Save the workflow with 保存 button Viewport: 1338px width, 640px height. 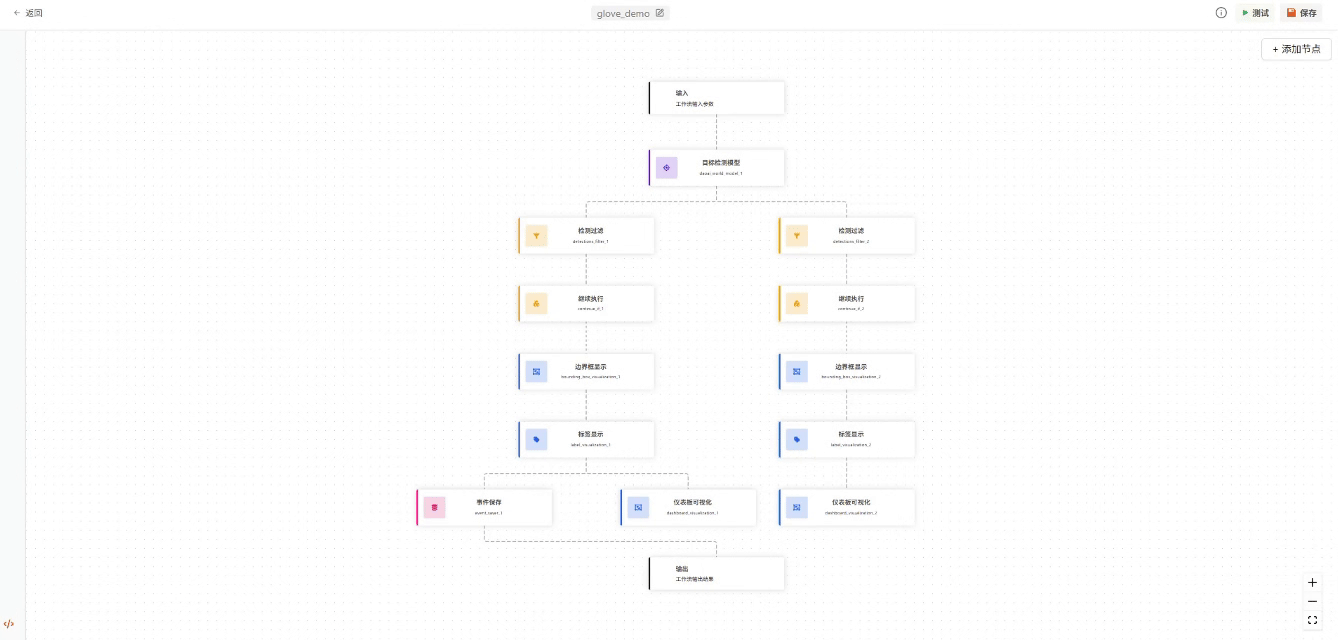tap(1301, 13)
